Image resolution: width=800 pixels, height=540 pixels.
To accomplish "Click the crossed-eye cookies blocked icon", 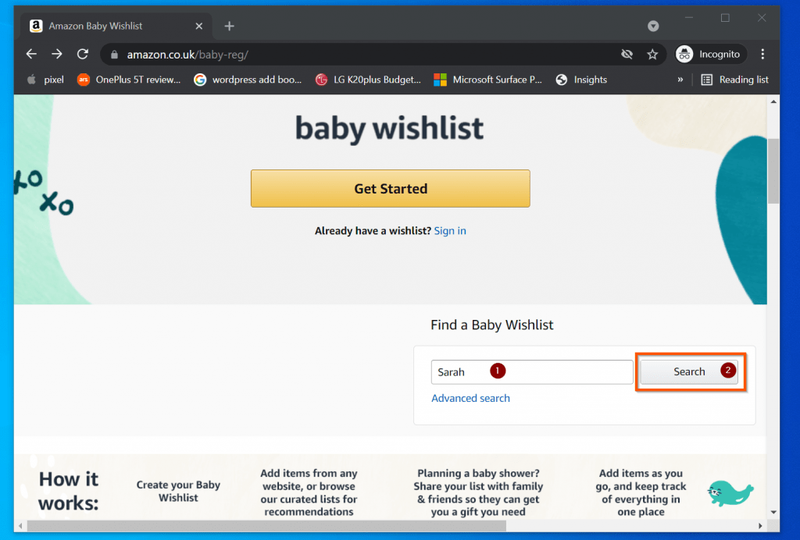I will 627,54.
